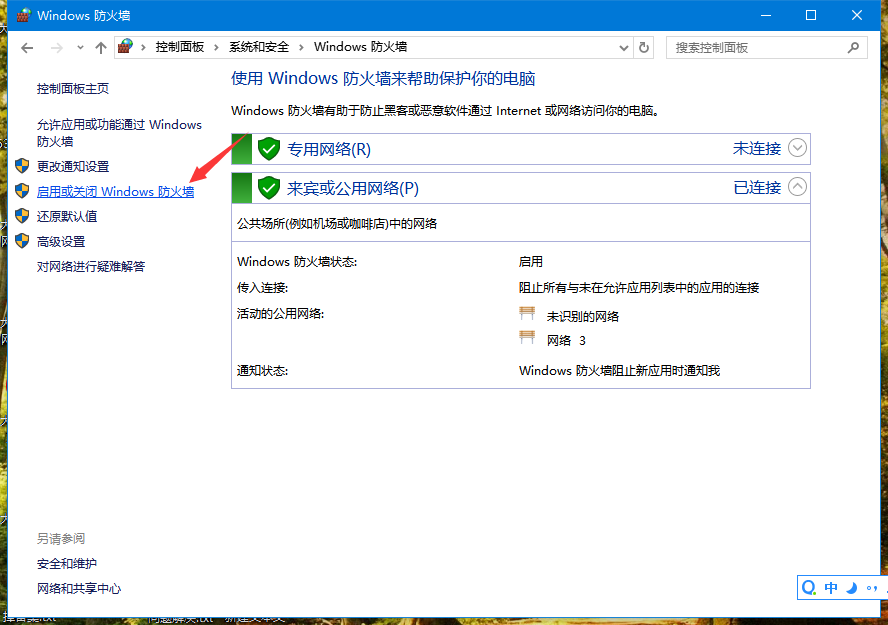The image size is (888, 625).
Task: Click 未连接 status text
Action: (757, 148)
